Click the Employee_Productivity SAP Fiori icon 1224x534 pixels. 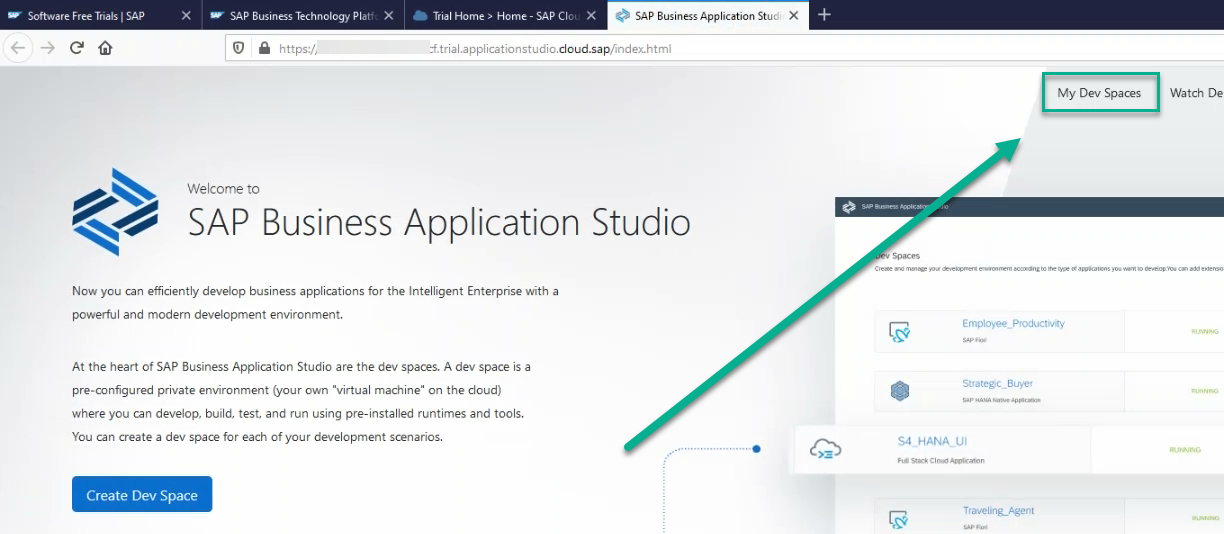pyautogui.click(x=899, y=331)
